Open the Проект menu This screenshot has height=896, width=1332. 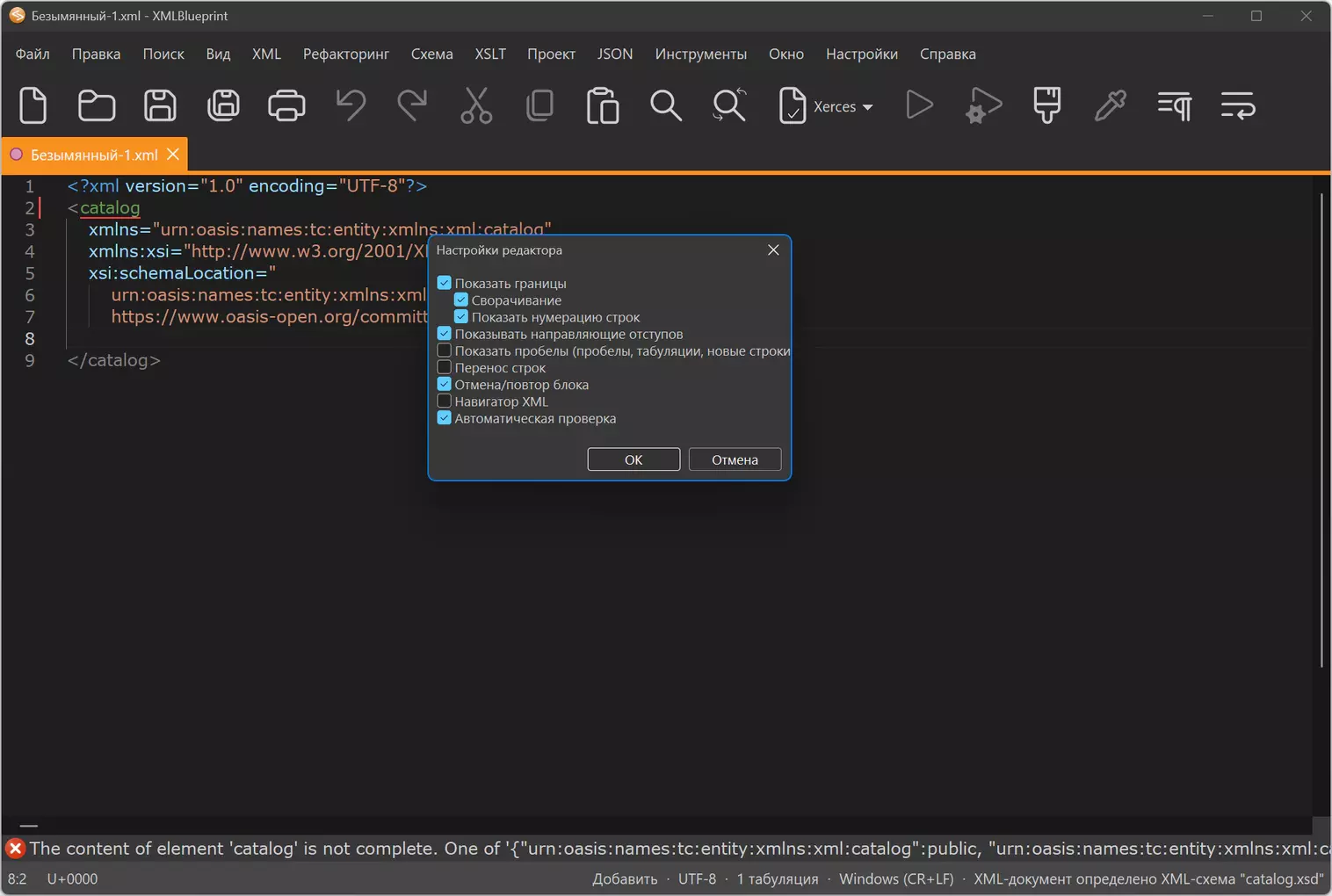coord(551,54)
